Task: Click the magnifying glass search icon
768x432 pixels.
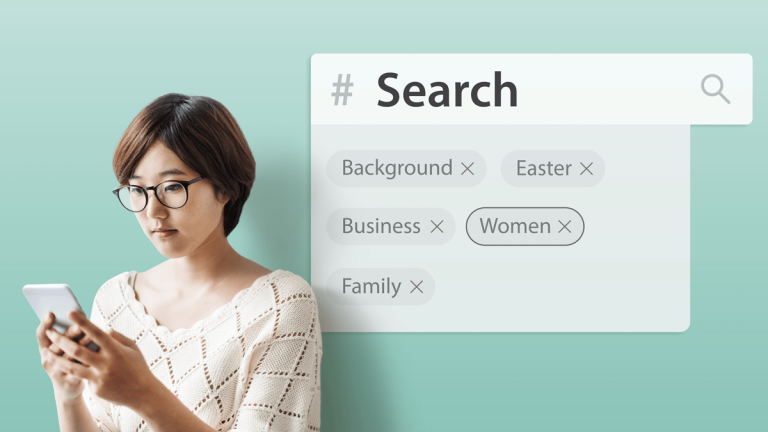Action: pyautogui.click(x=715, y=89)
